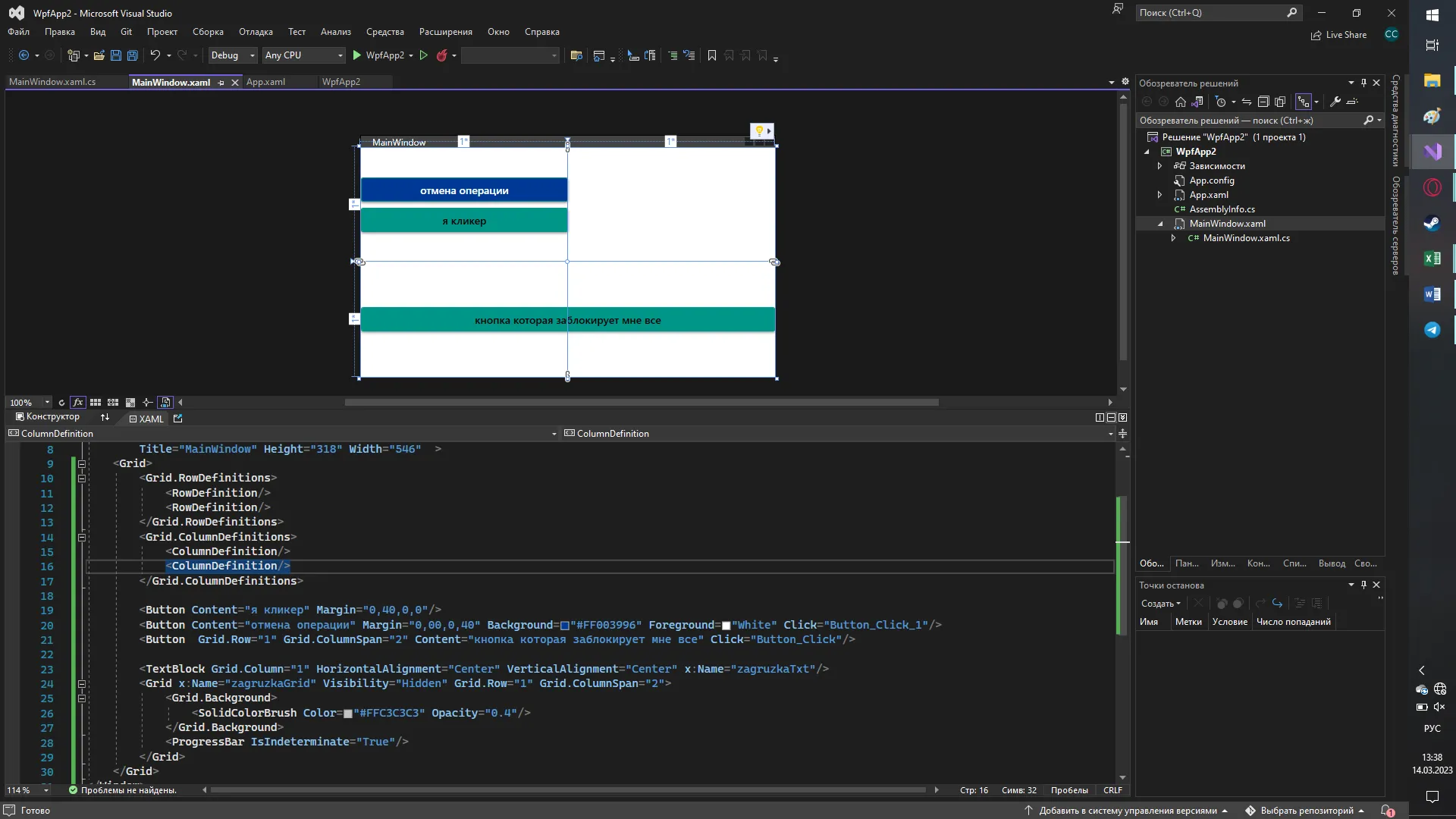Viewport: 1456px width, 819px height.
Task: Toggle snap to gridlines in designer
Action: pyautogui.click(x=113, y=403)
